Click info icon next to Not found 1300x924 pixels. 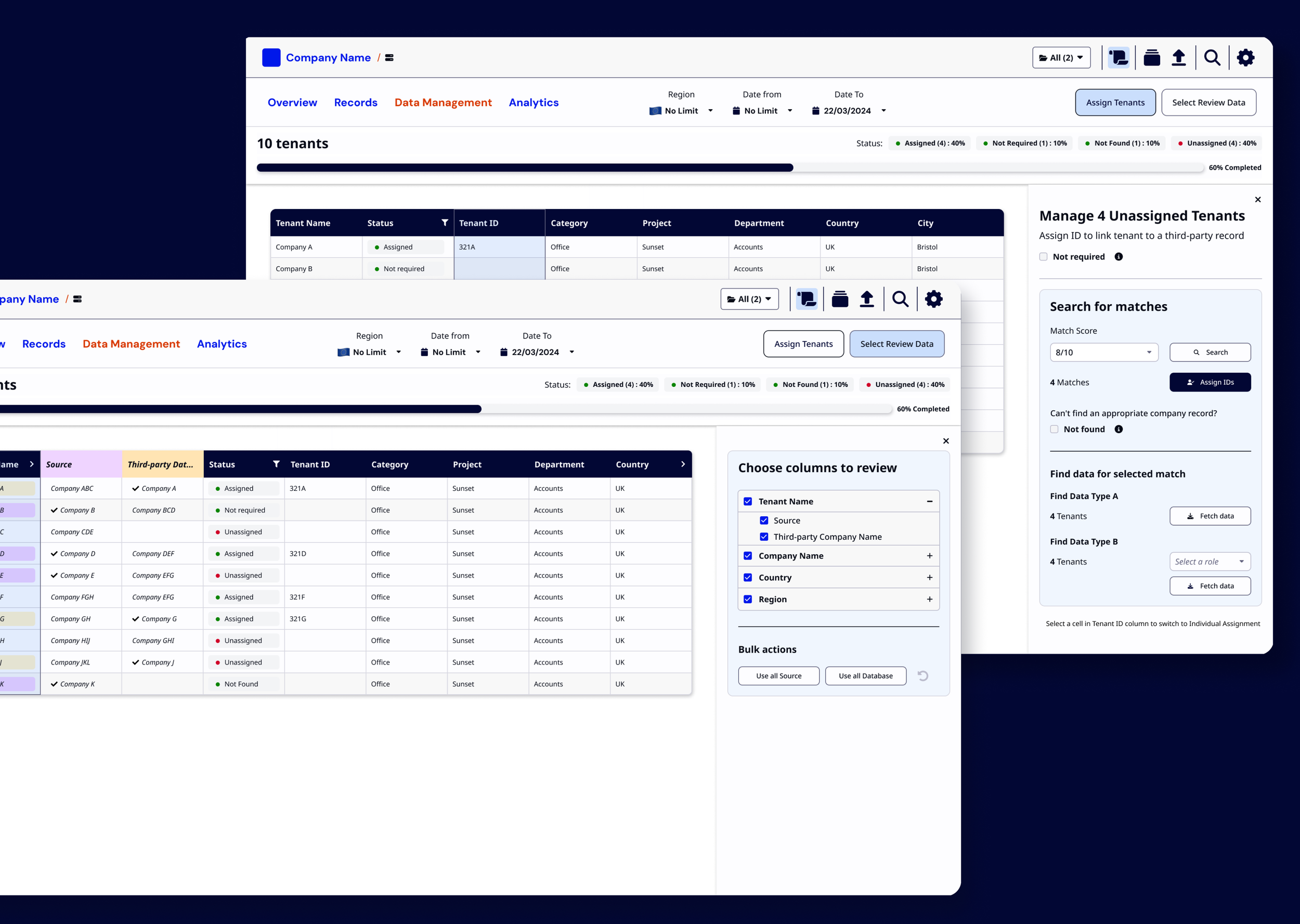click(x=1119, y=430)
